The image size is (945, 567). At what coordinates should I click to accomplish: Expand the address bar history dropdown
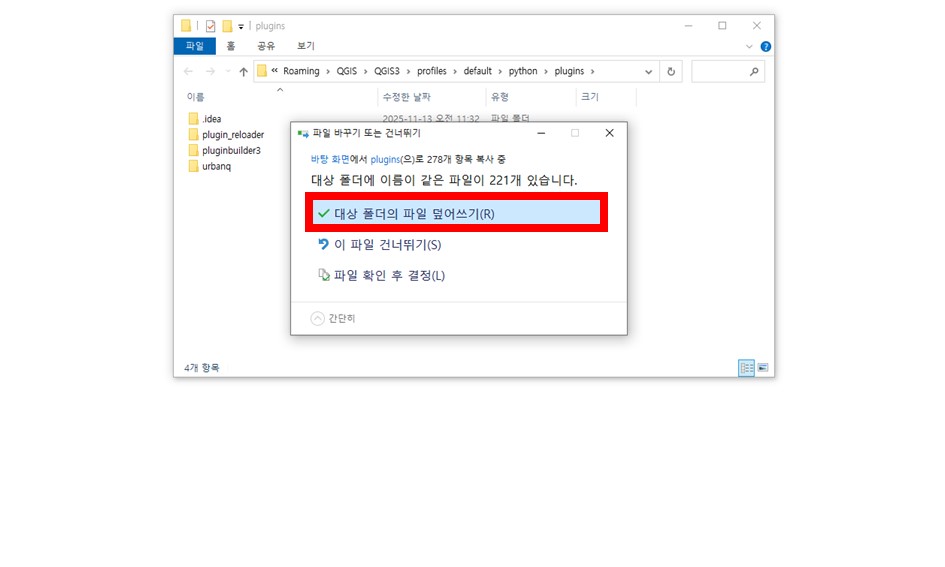point(648,72)
